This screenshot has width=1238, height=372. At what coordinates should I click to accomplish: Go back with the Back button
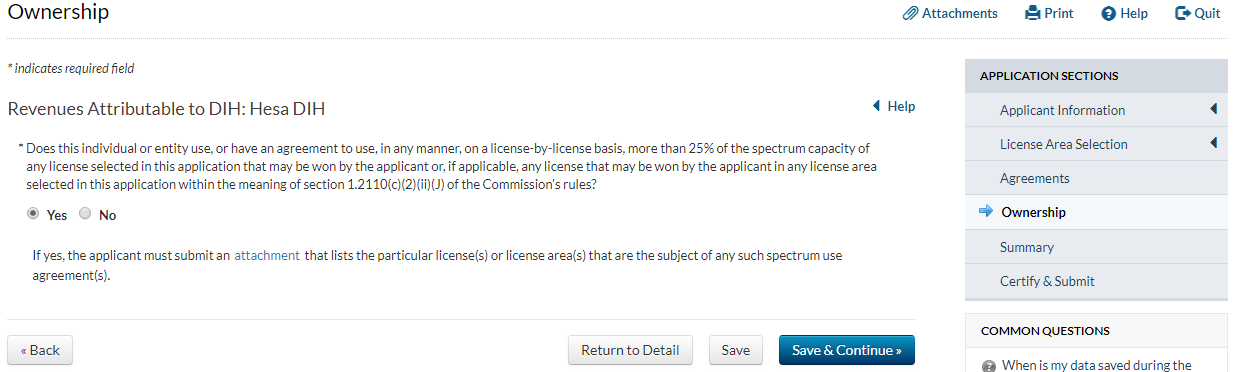(x=40, y=350)
